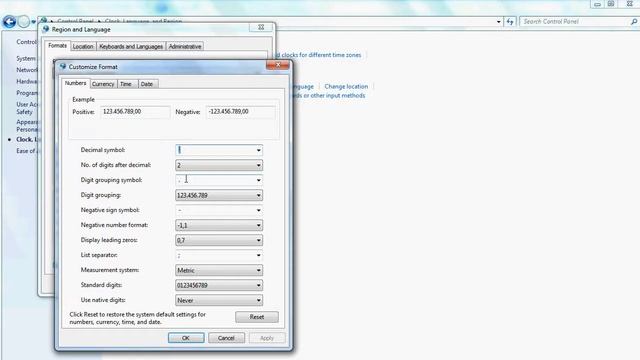640x360 pixels.
Task: Click the Apply button
Action: click(x=267, y=338)
